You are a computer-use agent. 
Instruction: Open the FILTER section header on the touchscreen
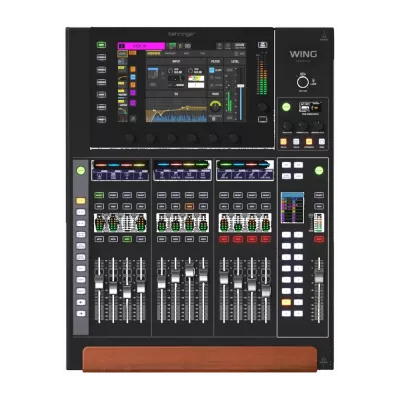[216, 62]
